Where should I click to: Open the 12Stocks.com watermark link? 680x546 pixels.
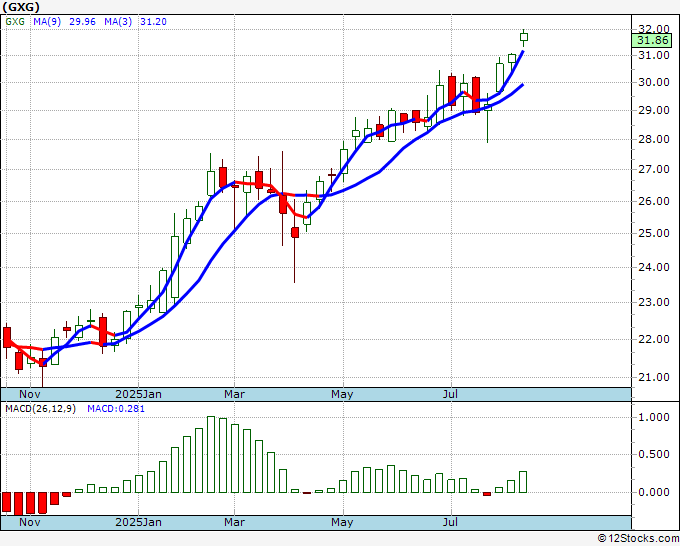point(638,538)
